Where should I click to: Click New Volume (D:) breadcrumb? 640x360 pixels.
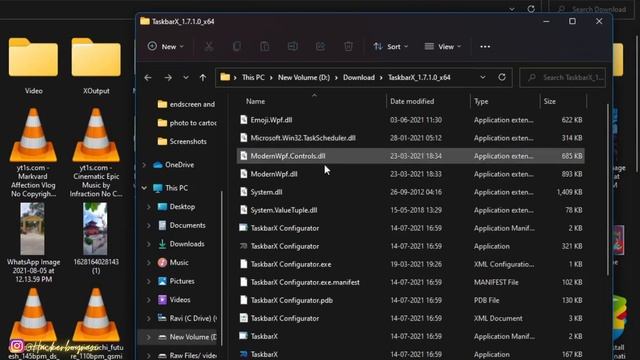point(304,78)
